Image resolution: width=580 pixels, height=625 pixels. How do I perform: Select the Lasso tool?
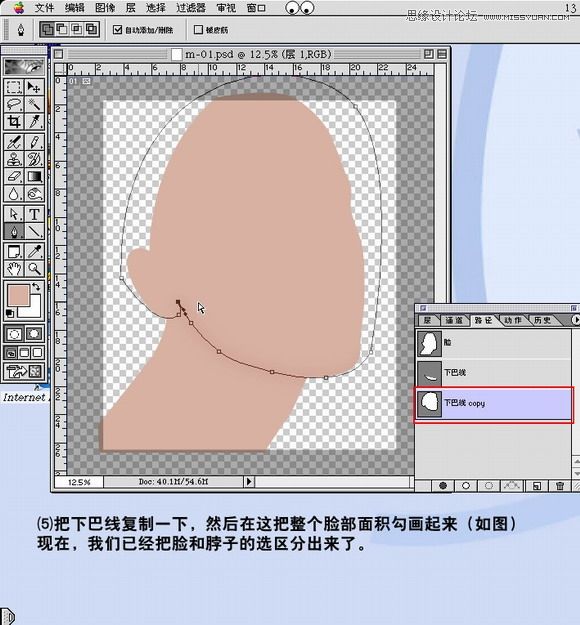pos(14,104)
